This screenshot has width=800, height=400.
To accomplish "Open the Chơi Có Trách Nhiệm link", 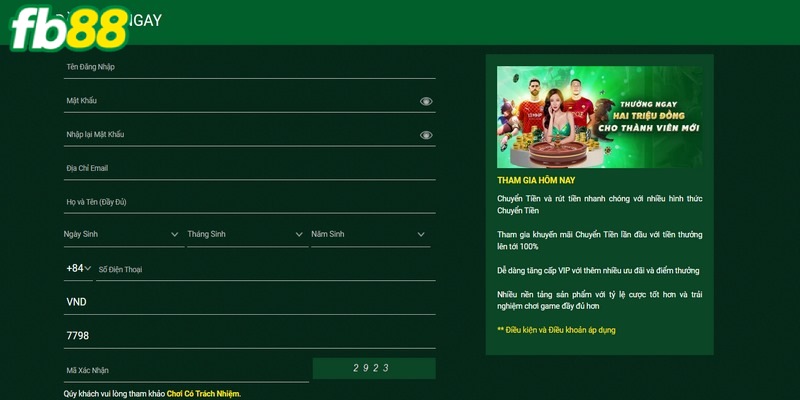I will coord(203,394).
